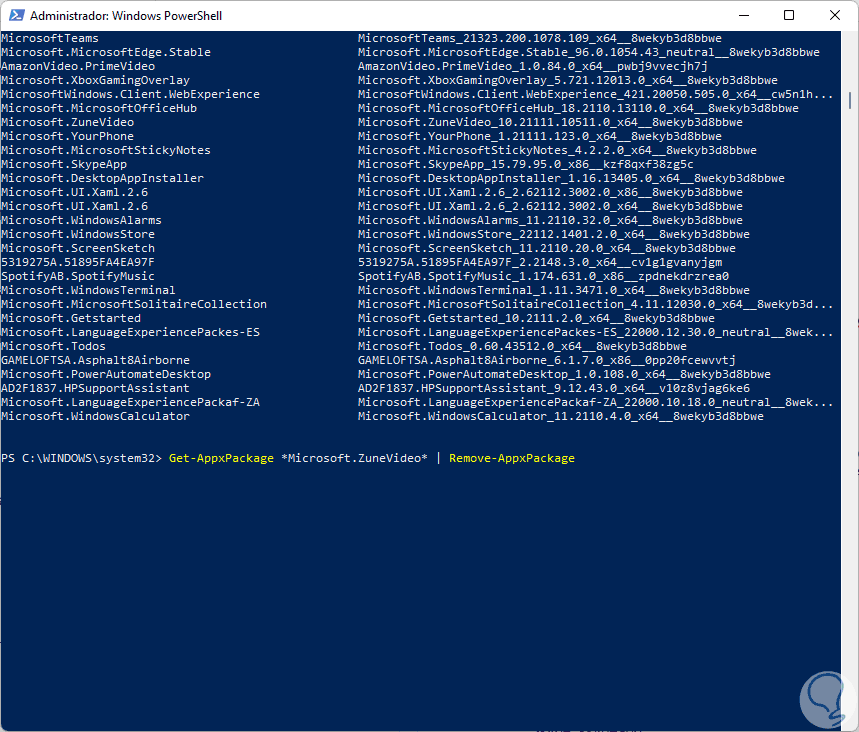Click AmazonVideo.PrimeVideo name entry
Image resolution: width=859 pixels, height=732 pixels.
tap(78, 66)
